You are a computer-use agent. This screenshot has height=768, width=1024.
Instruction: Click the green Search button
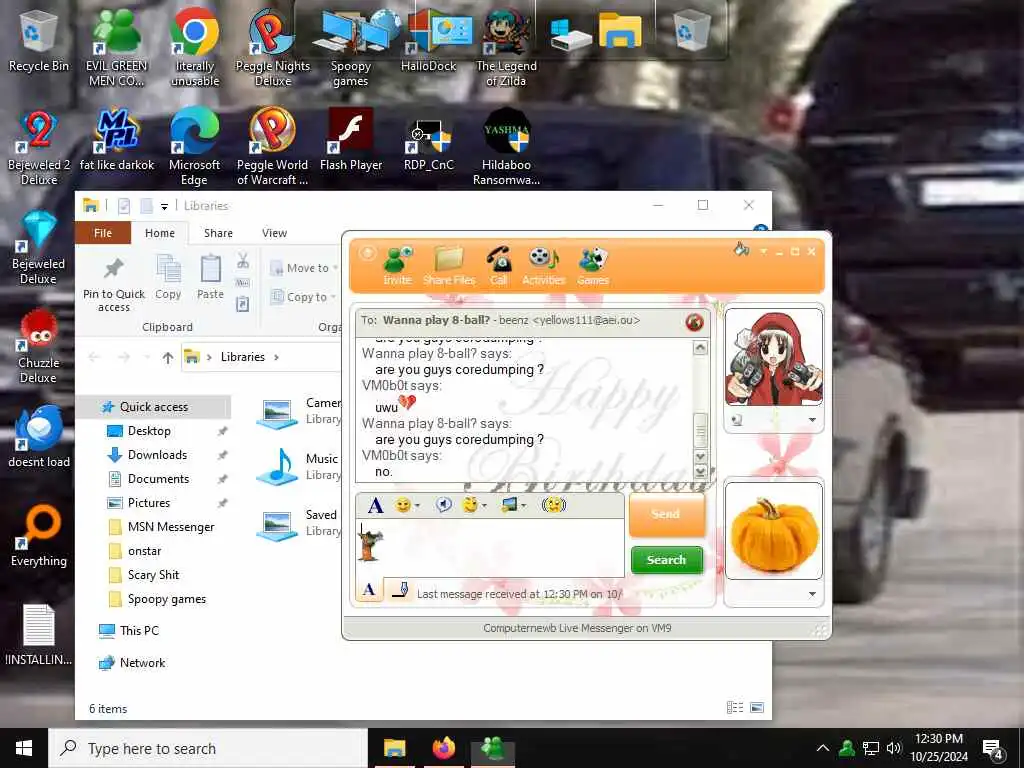pyautogui.click(x=666, y=560)
